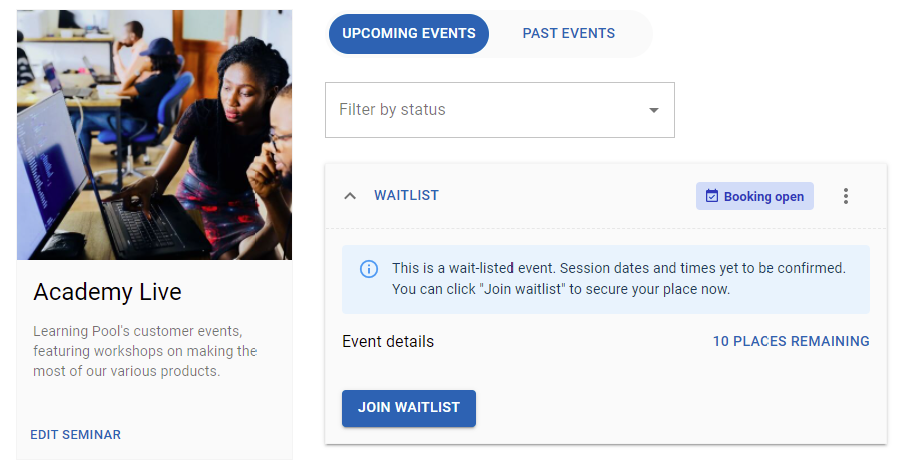Viewport: 924px width, 467px height.
Task: Click the Event details label
Action: tap(388, 341)
